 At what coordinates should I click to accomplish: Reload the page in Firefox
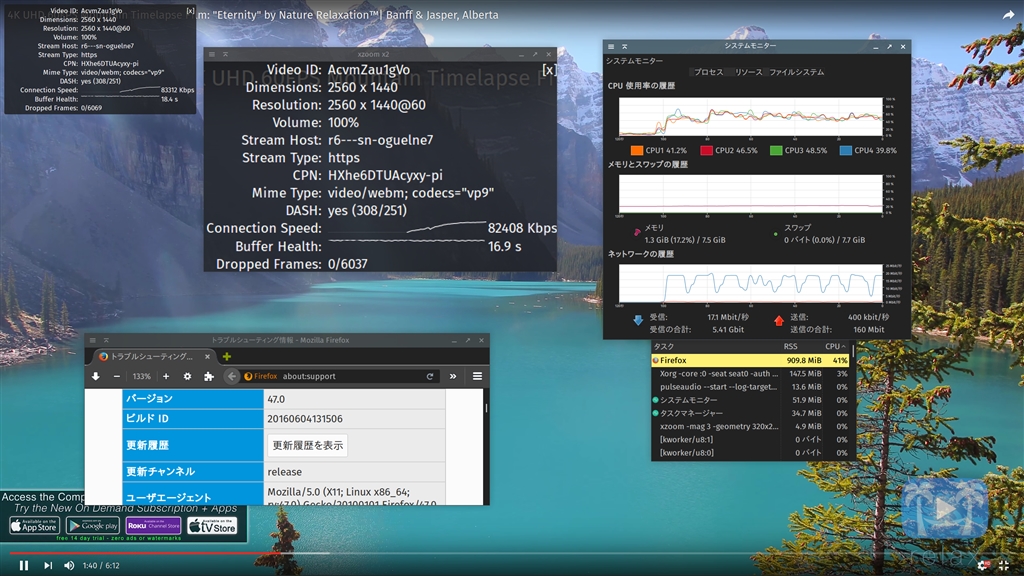(430, 376)
